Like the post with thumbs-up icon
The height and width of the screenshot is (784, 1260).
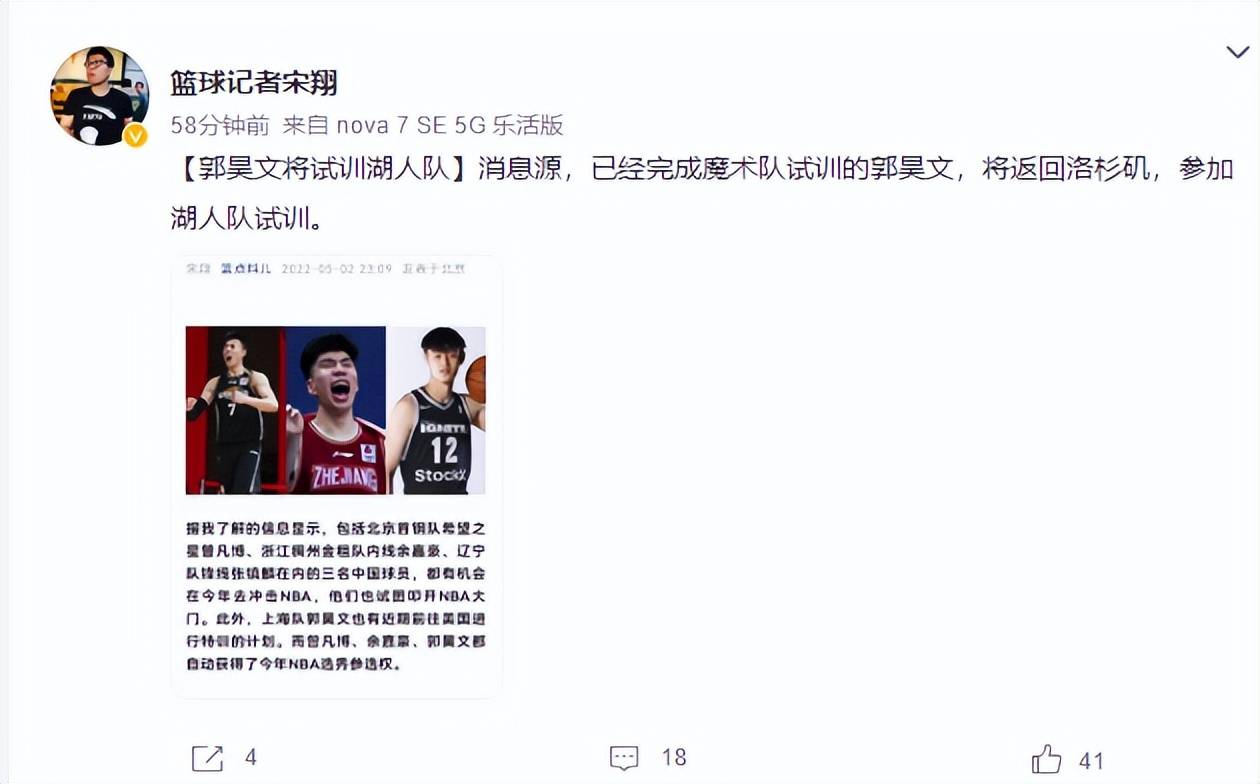[x=1046, y=759]
